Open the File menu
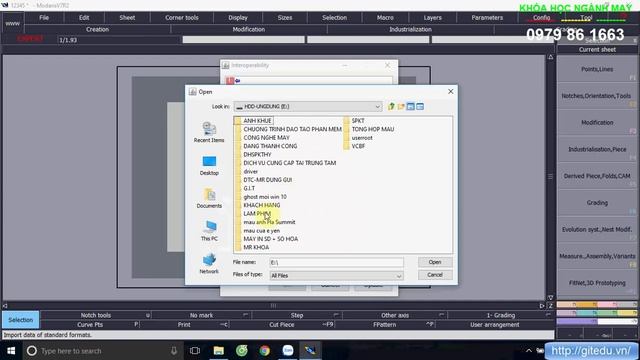 point(44,18)
